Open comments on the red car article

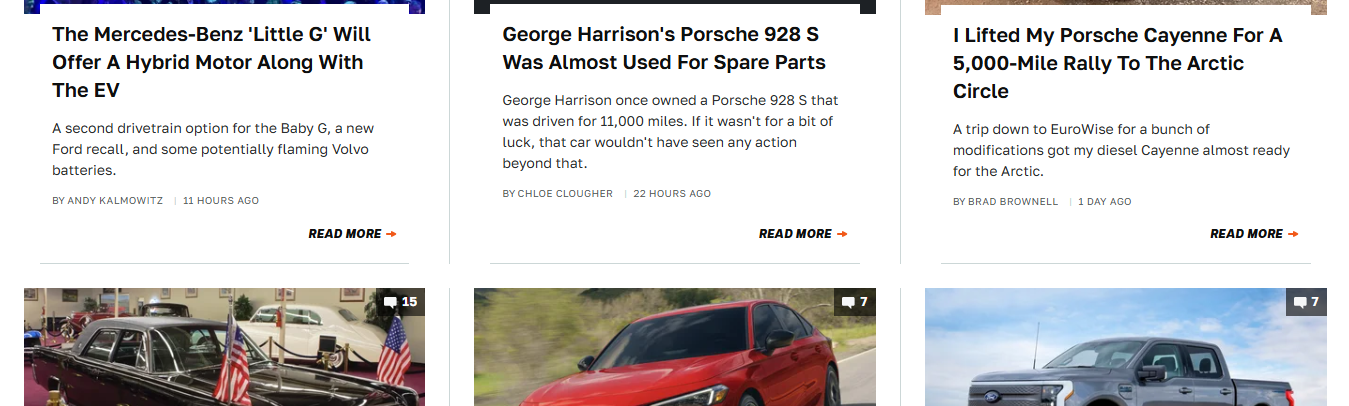tap(855, 302)
